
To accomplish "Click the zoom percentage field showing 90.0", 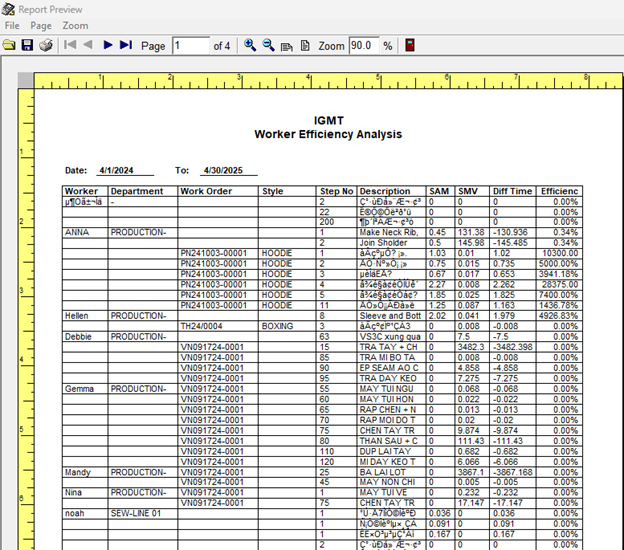I will click(364, 45).
